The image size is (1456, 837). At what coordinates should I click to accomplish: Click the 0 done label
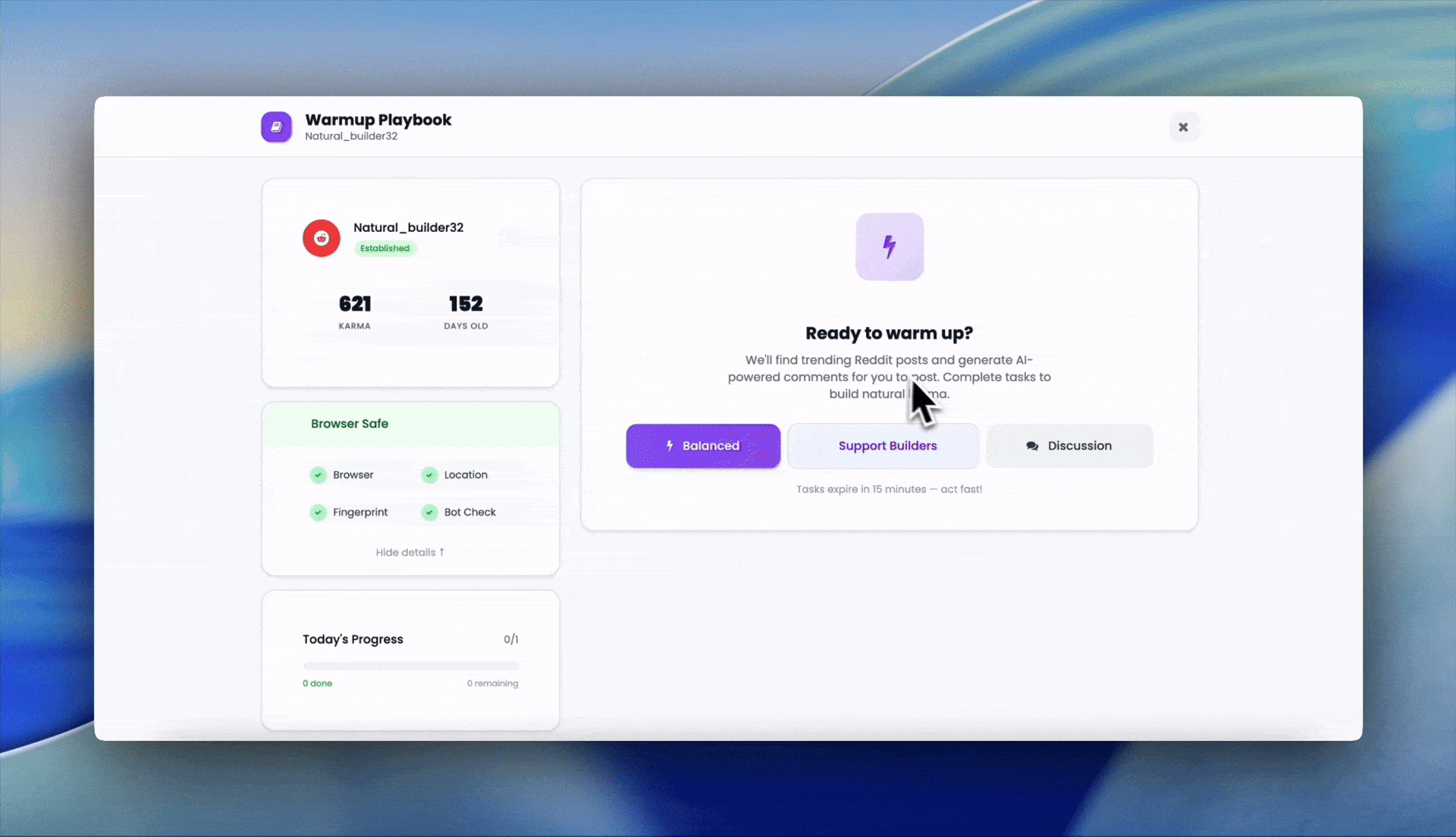(317, 683)
